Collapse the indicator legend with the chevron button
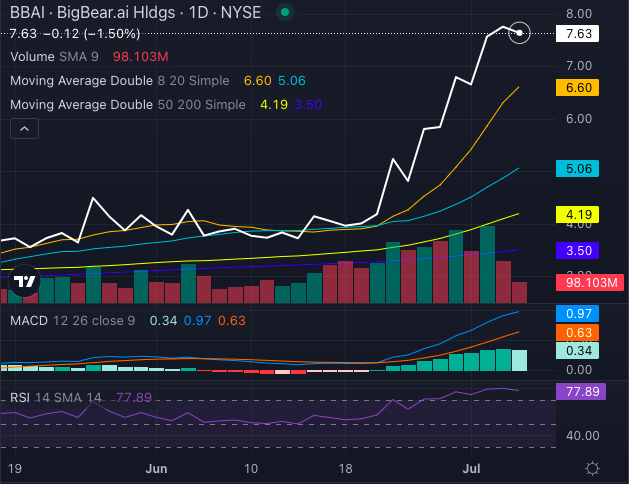 click(x=24, y=129)
